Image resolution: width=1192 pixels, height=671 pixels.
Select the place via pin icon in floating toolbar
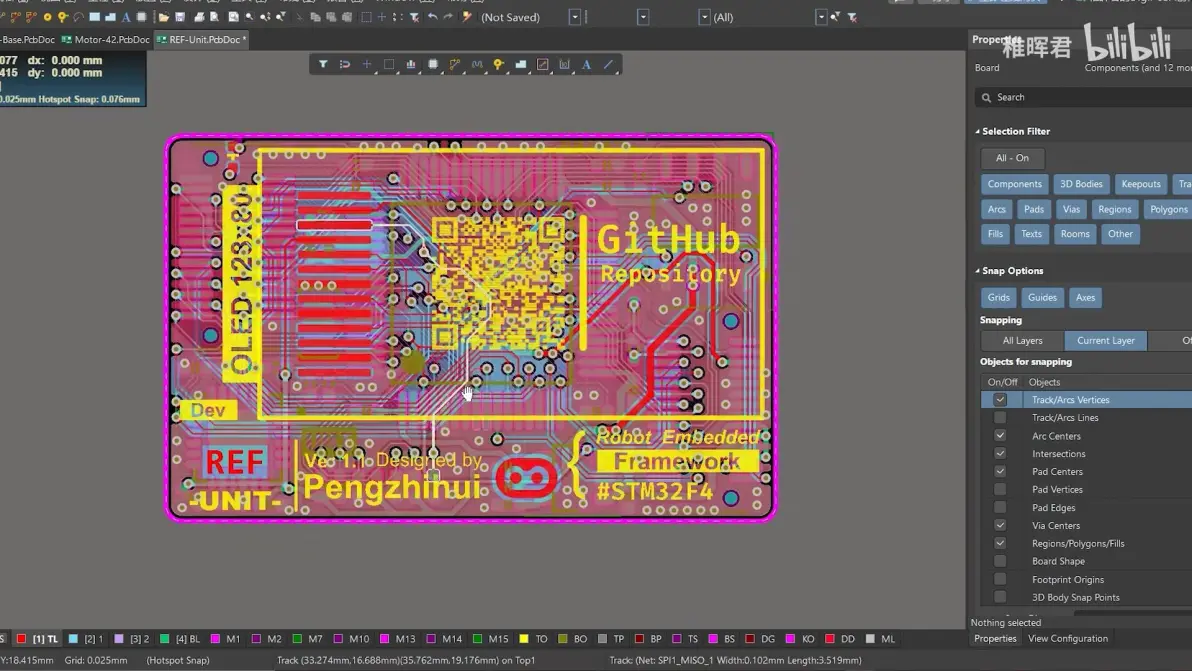click(x=499, y=65)
